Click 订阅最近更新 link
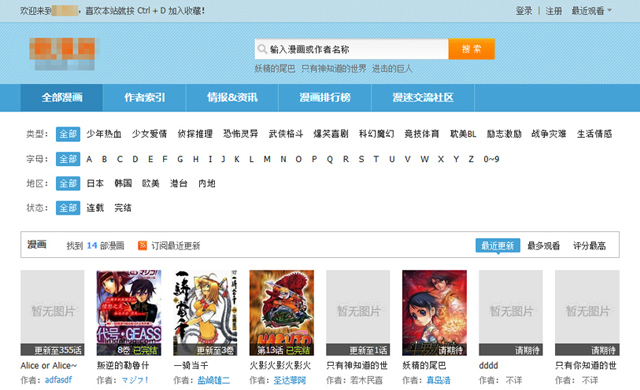The height and width of the screenshot is (390, 640). tap(176, 246)
